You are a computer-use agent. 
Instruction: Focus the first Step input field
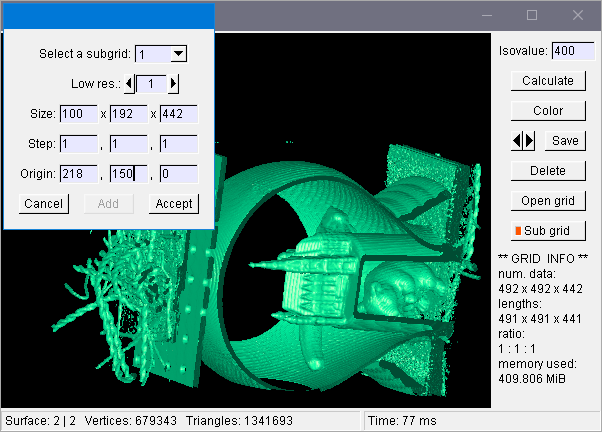click(x=78, y=144)
